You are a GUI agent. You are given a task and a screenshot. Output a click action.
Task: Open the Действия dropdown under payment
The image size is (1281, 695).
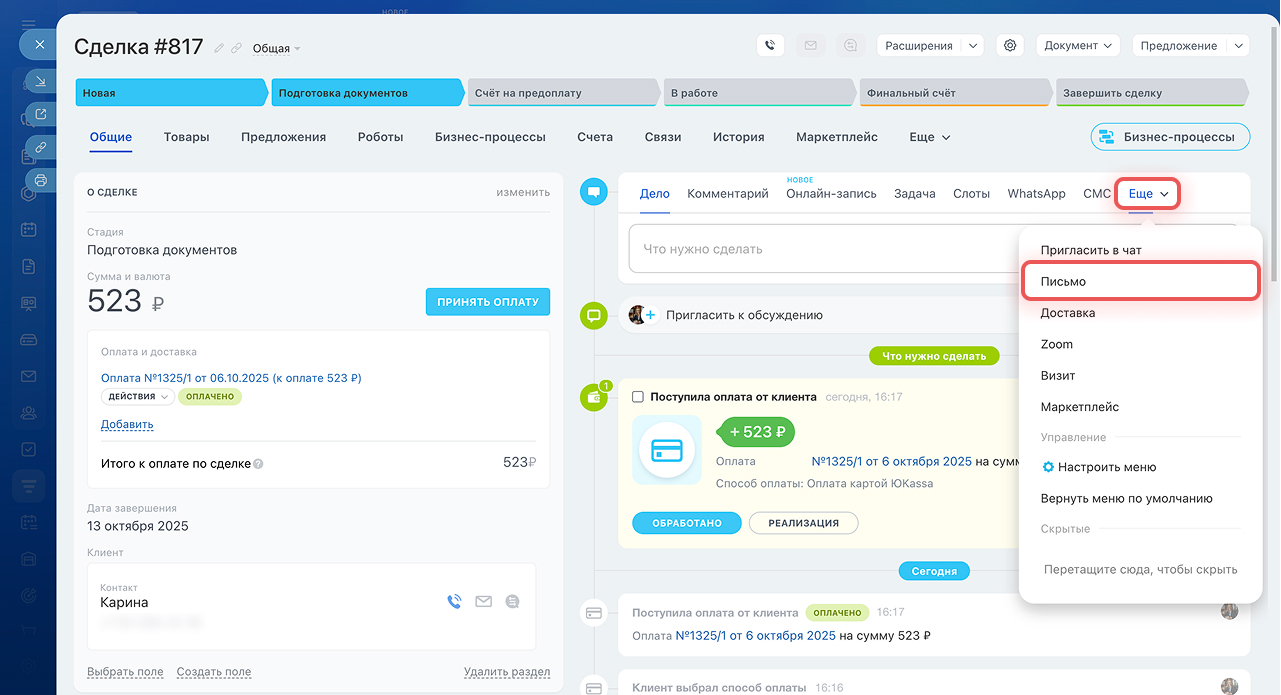(x=137, y=397)
